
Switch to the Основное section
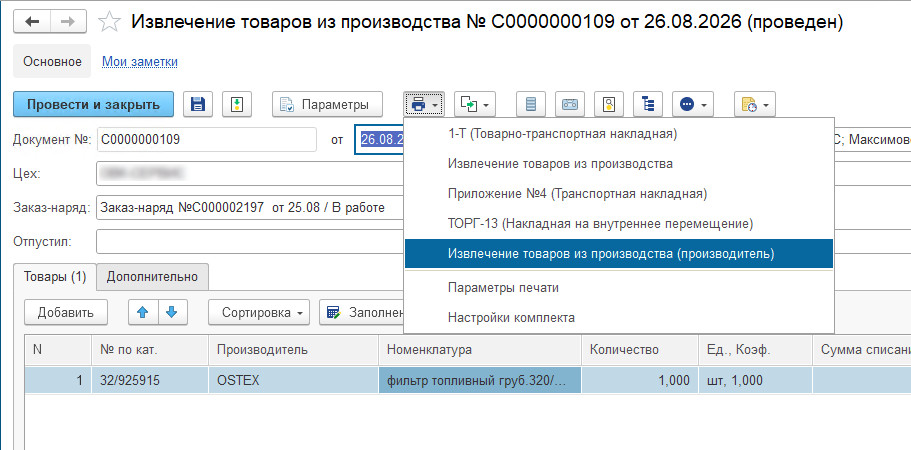pos(52,61)
